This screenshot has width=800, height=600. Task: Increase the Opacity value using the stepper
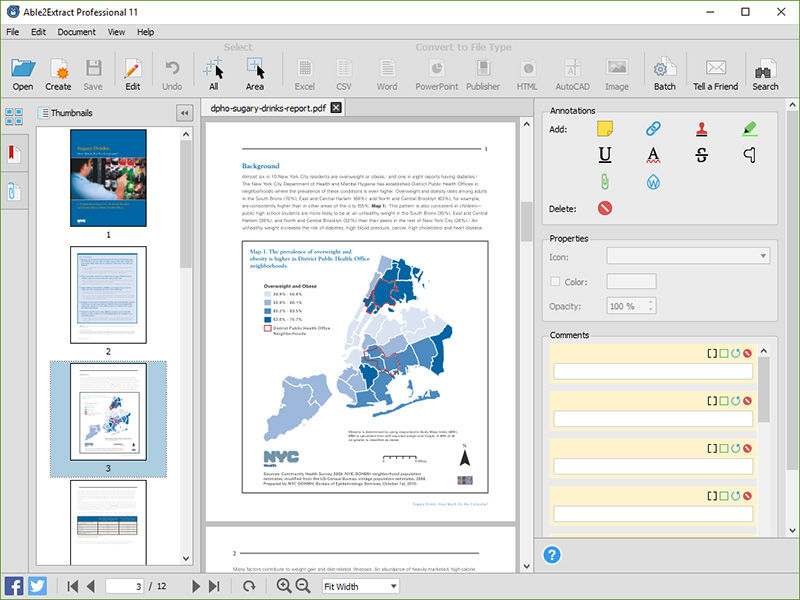click(x=652, y=301)
